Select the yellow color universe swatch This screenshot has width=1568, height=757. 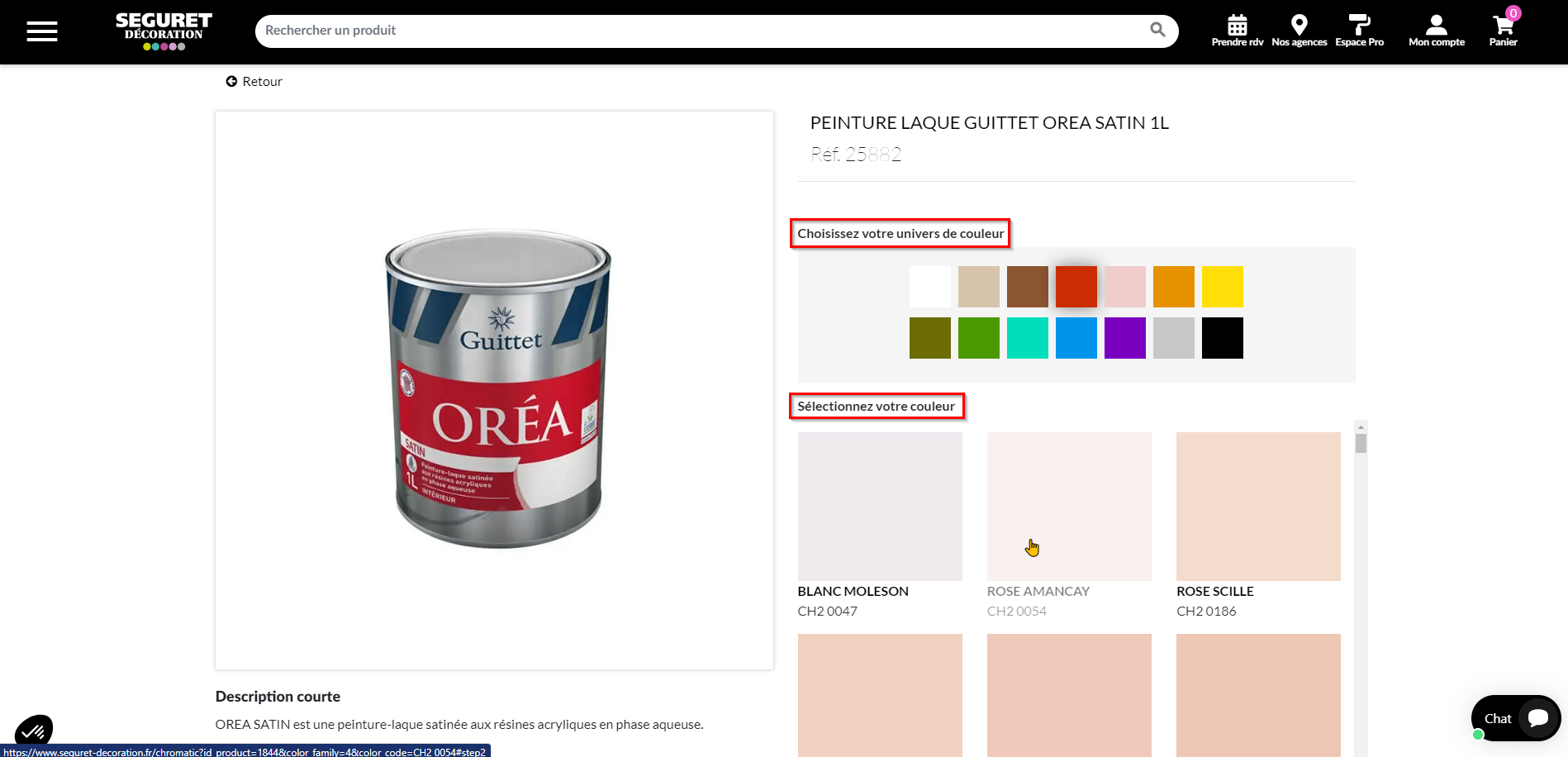pos(1223,287)
